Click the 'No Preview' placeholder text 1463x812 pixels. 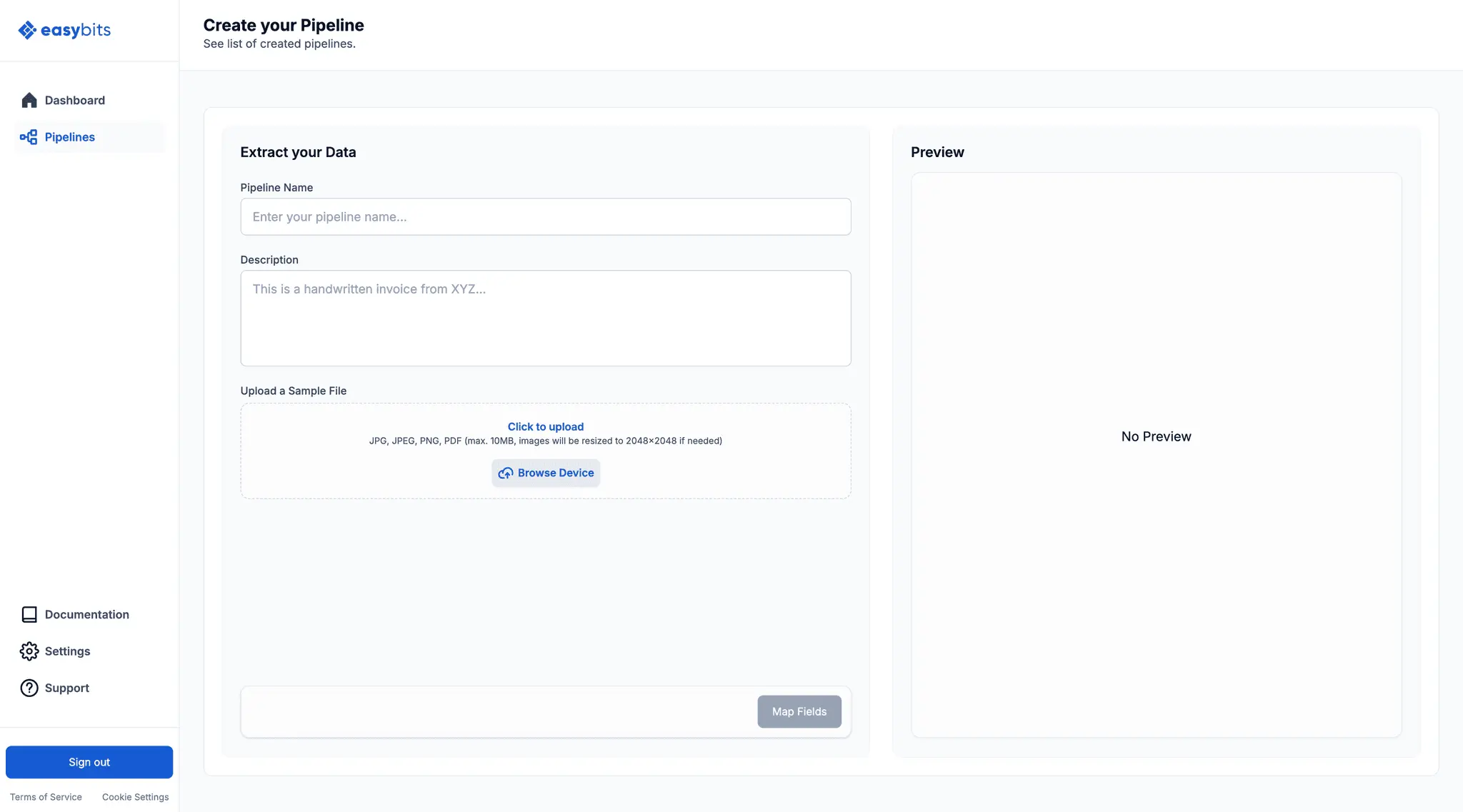pos(1156,436)
